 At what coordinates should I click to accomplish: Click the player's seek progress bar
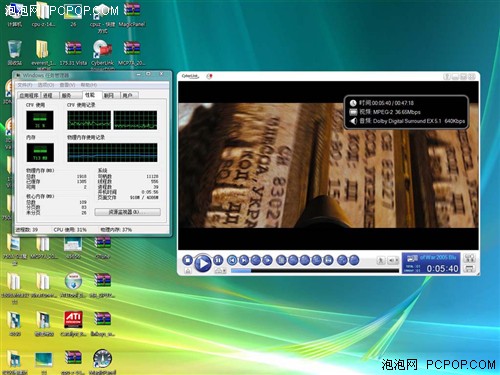click(315, 271)
